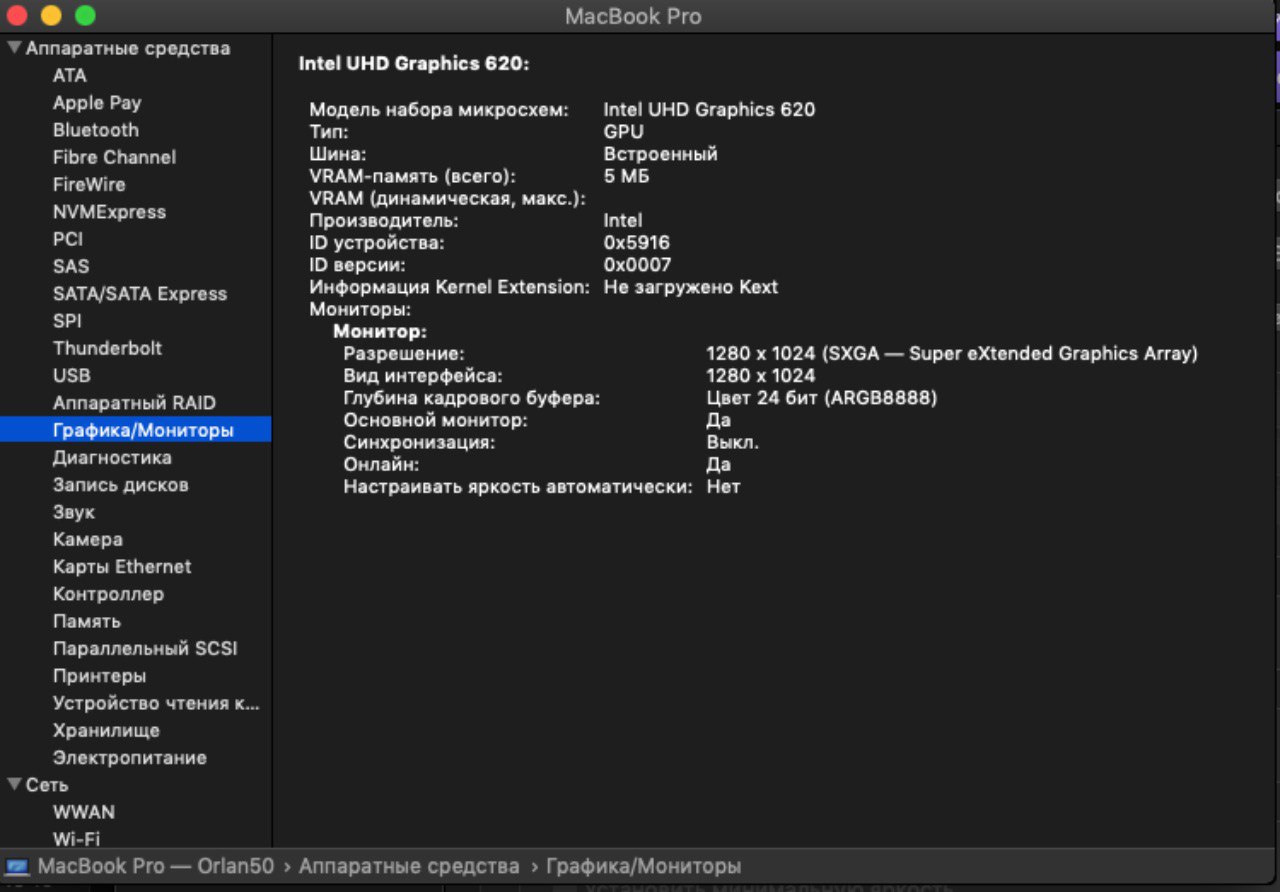
Task: Click the resolution value 1280 x 1024 (SXGA...)
Action: (952, 353)
